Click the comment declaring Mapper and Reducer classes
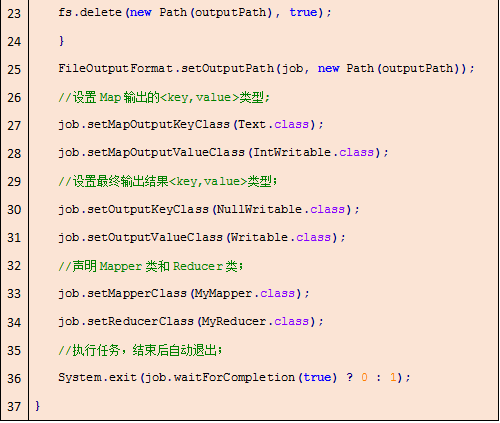 [x=151, y=266]
